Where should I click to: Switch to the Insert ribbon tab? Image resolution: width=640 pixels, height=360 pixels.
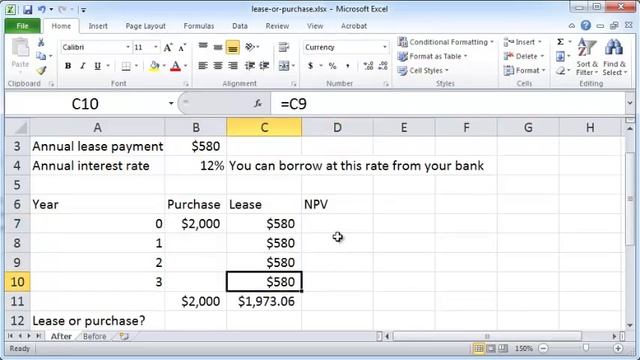point(98,26)
